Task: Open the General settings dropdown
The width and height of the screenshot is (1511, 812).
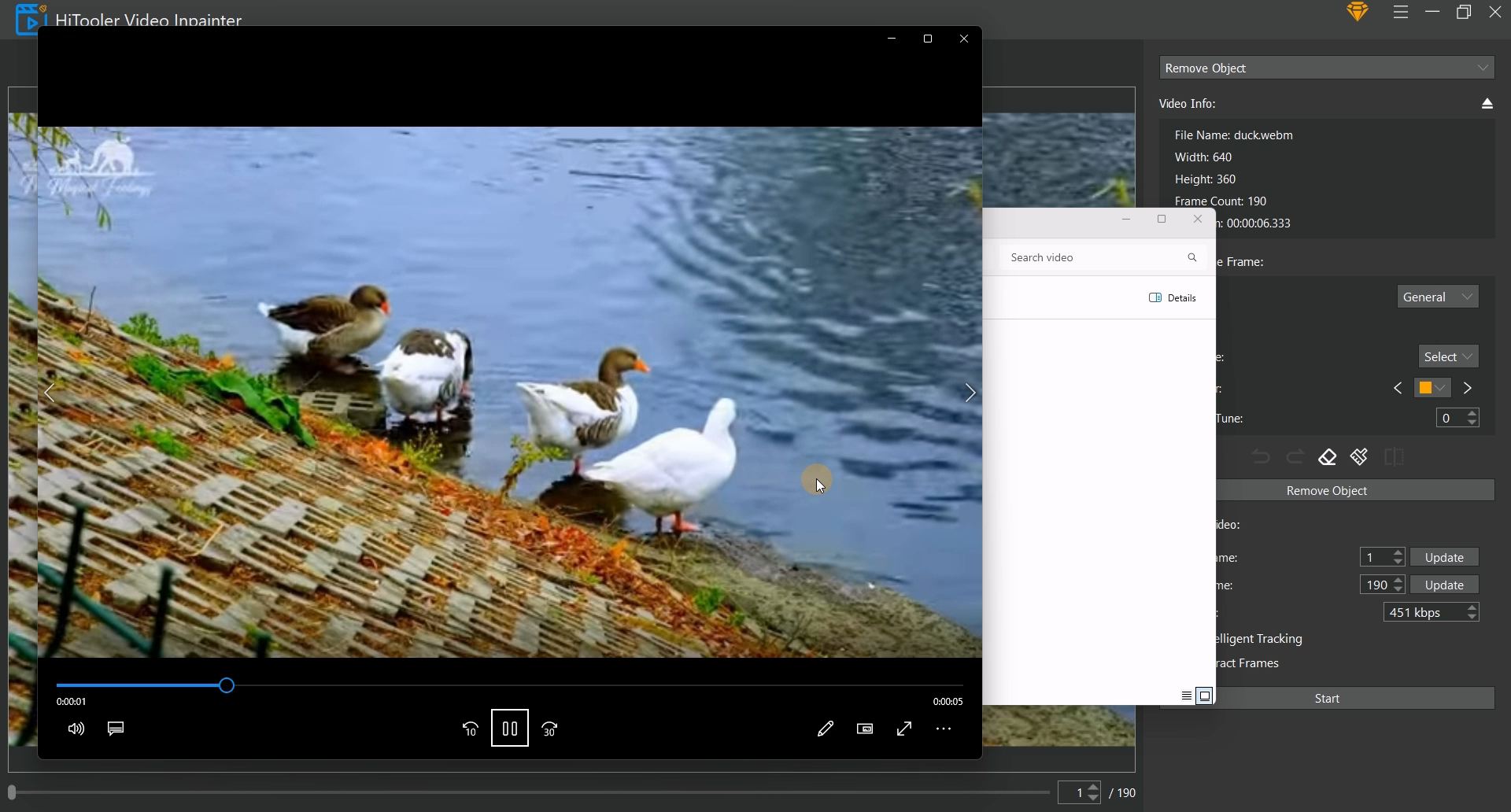Action: (x=1437, y=297)
